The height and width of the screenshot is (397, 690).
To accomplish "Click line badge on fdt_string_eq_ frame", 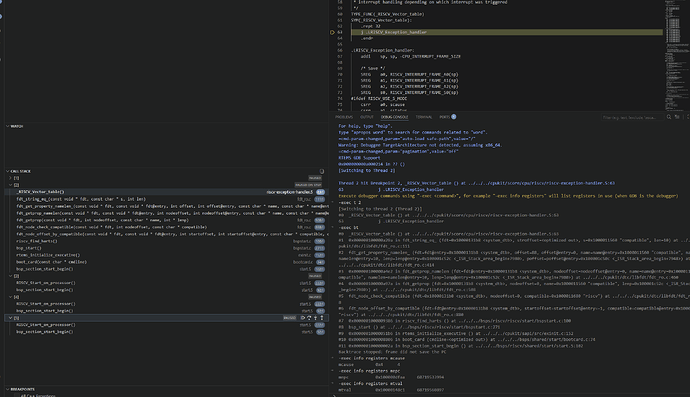I will pos(319,199).
